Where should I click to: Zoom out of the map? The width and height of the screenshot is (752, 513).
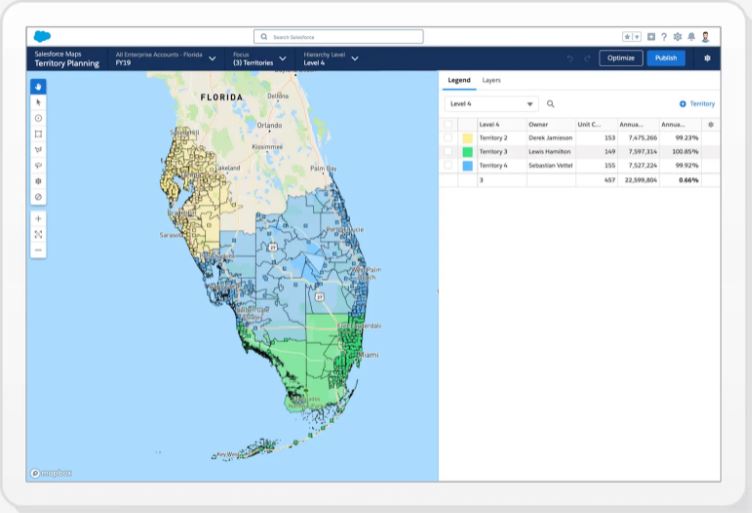tap(38, 249)
